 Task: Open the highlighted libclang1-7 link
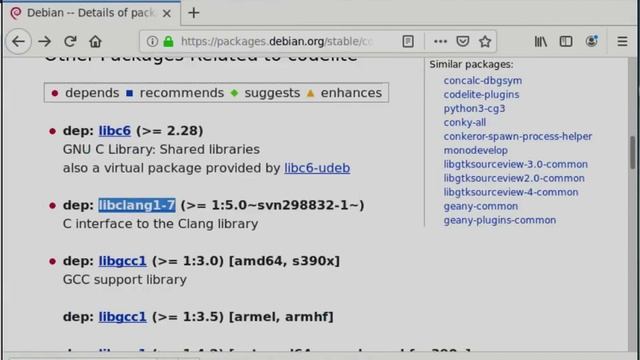(x=137, y=205)
